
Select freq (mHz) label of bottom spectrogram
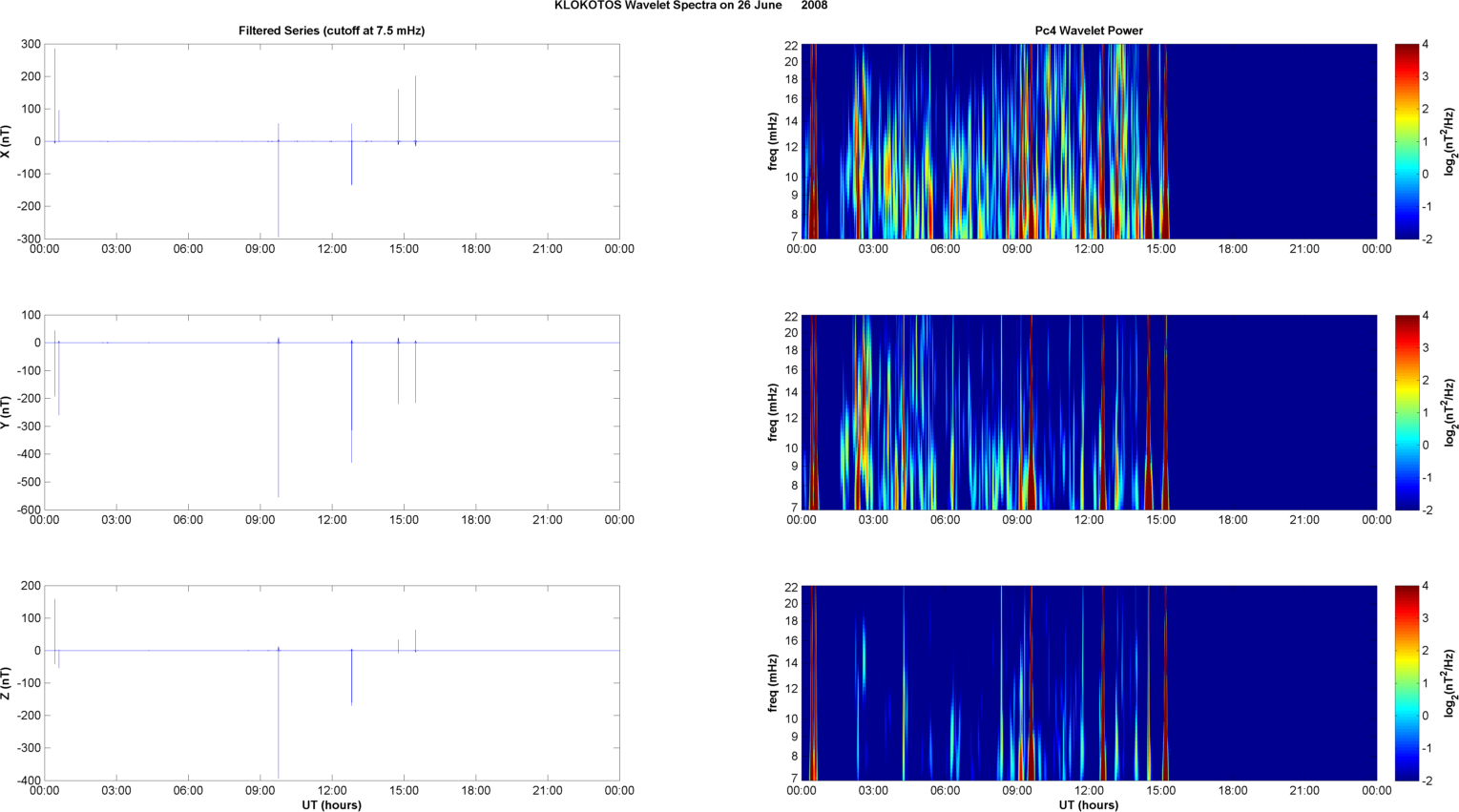click(x=772, y=683)
